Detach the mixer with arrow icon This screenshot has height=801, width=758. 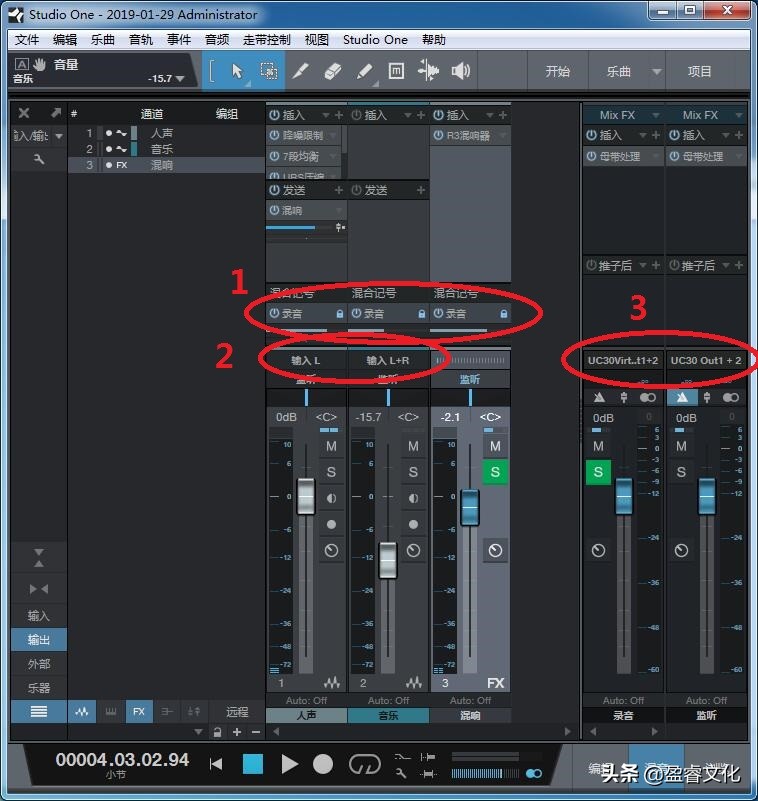coord(55,112)
